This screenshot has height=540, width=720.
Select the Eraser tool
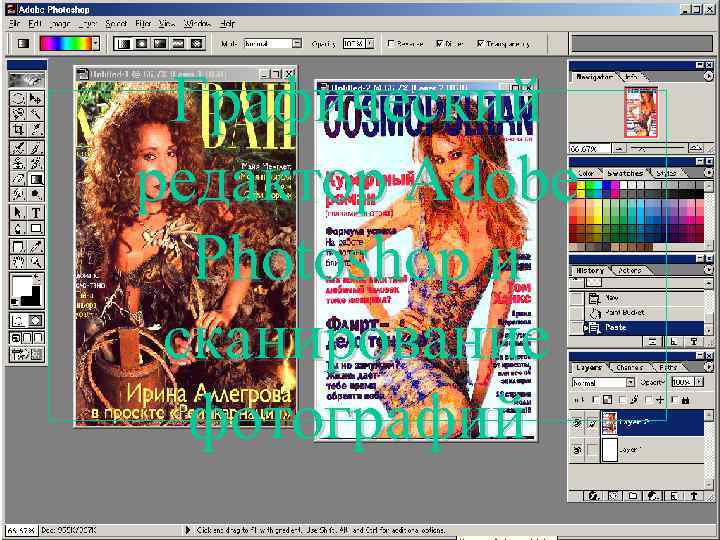tap(18, 179)
